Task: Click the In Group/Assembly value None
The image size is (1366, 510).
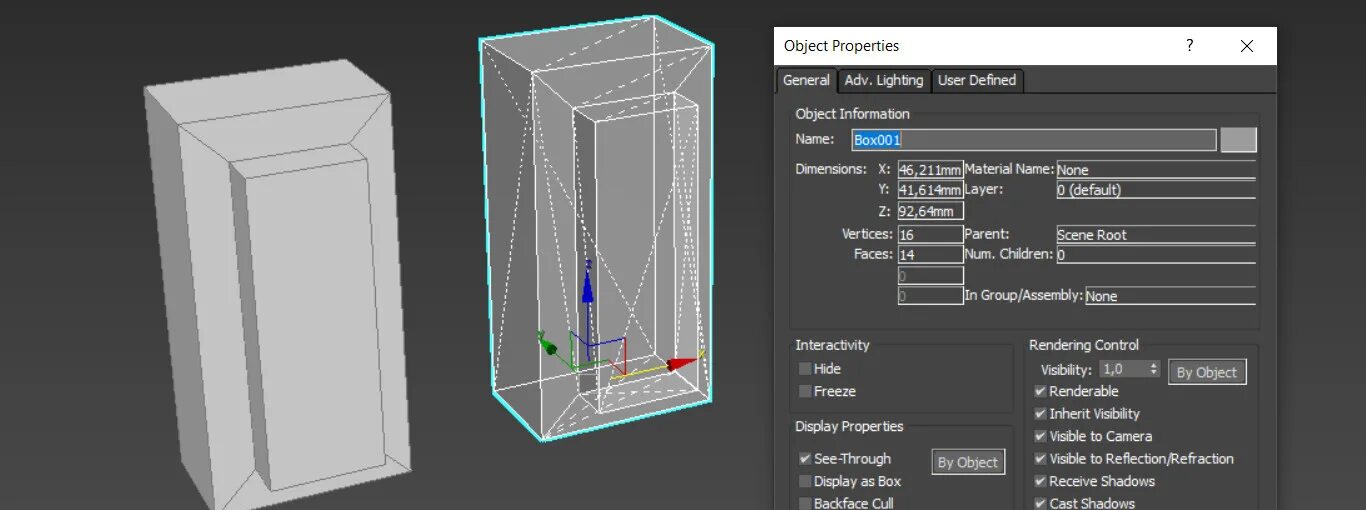Action: (1170, 296)
